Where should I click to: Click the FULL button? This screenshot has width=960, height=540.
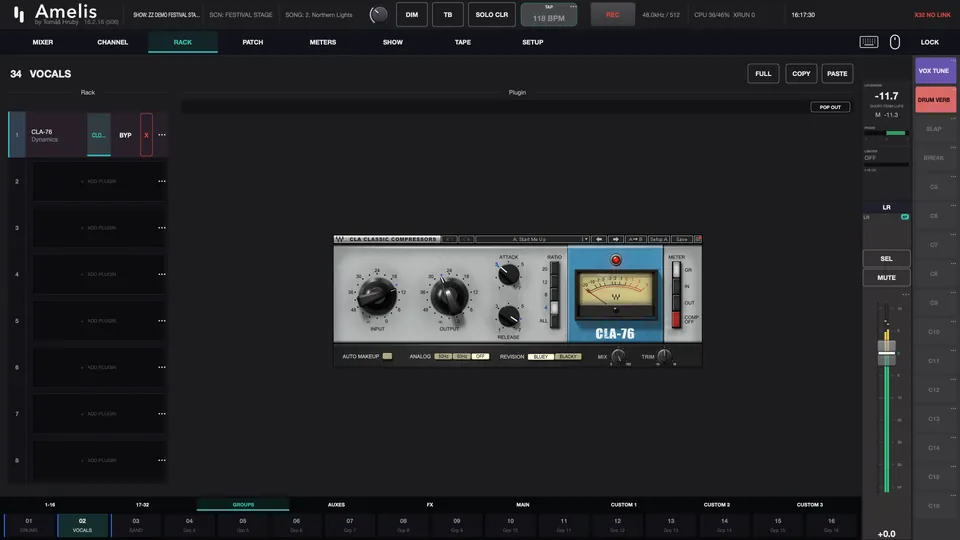tap(763, 73)
